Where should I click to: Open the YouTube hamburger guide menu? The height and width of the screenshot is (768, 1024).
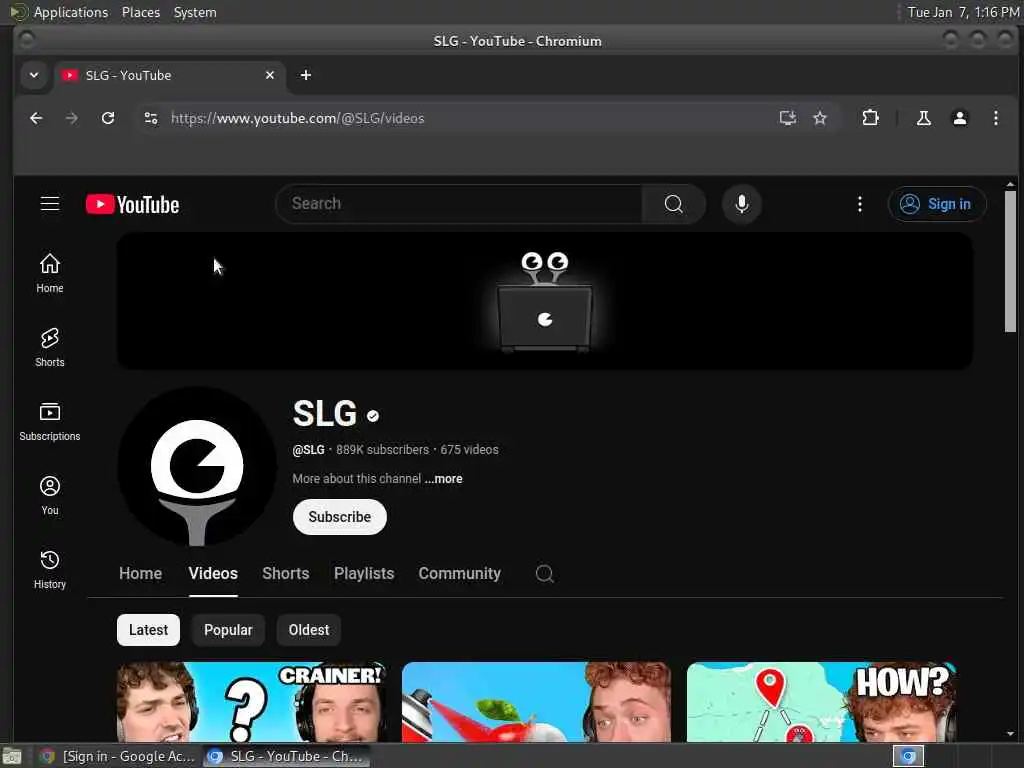(50, 204)
